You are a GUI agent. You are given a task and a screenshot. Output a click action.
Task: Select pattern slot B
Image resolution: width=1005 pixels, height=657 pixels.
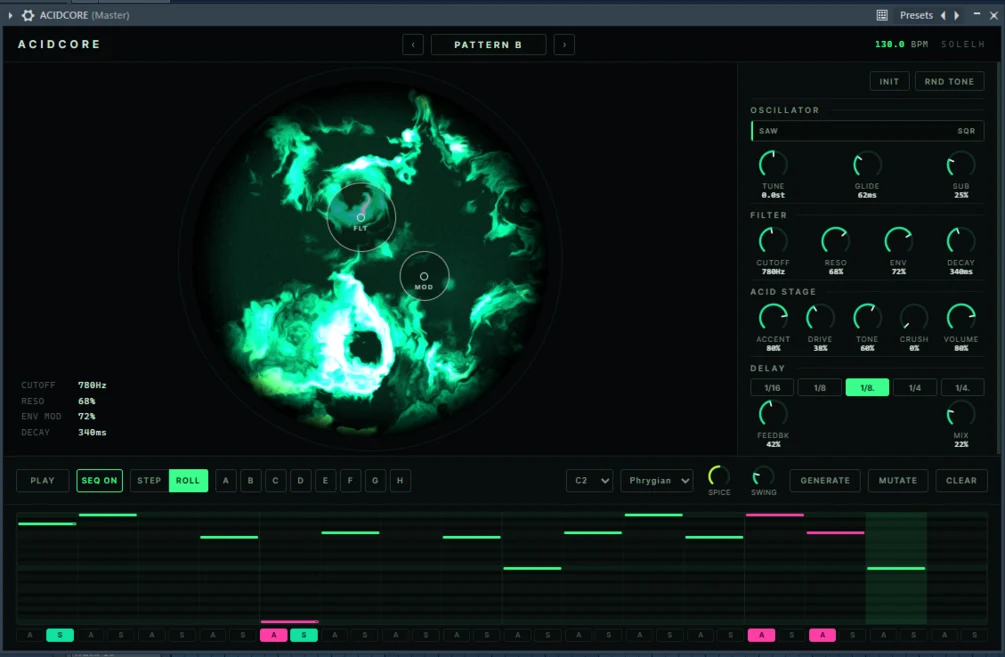click(x=251, y=481)
